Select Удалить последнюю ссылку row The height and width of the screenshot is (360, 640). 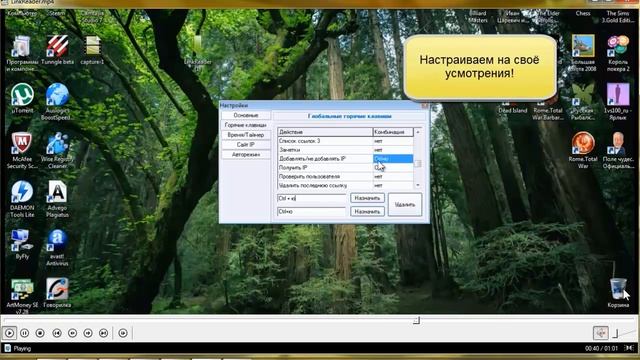[345, 185]
